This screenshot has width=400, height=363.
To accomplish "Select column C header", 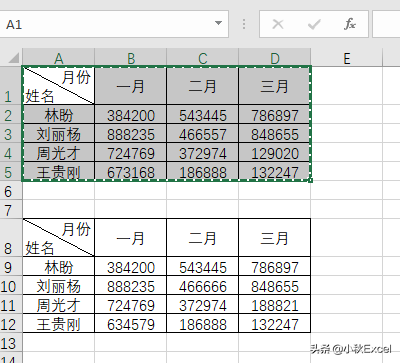I will coord(203,58).
